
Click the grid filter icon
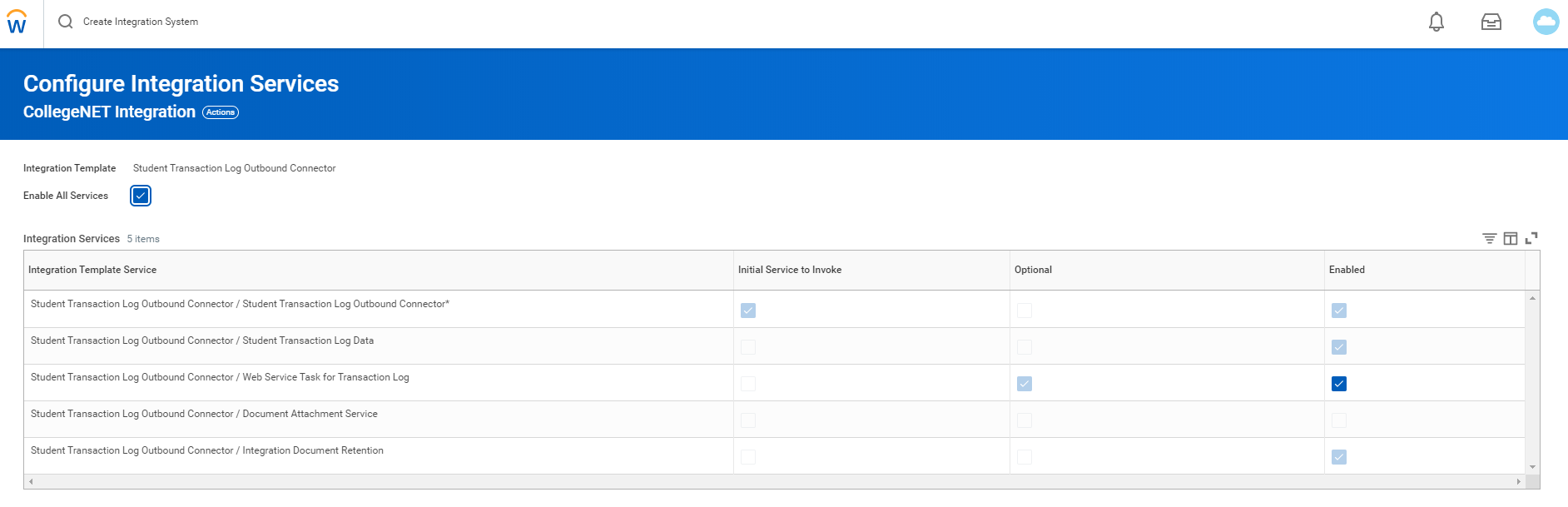[1490, 239]
